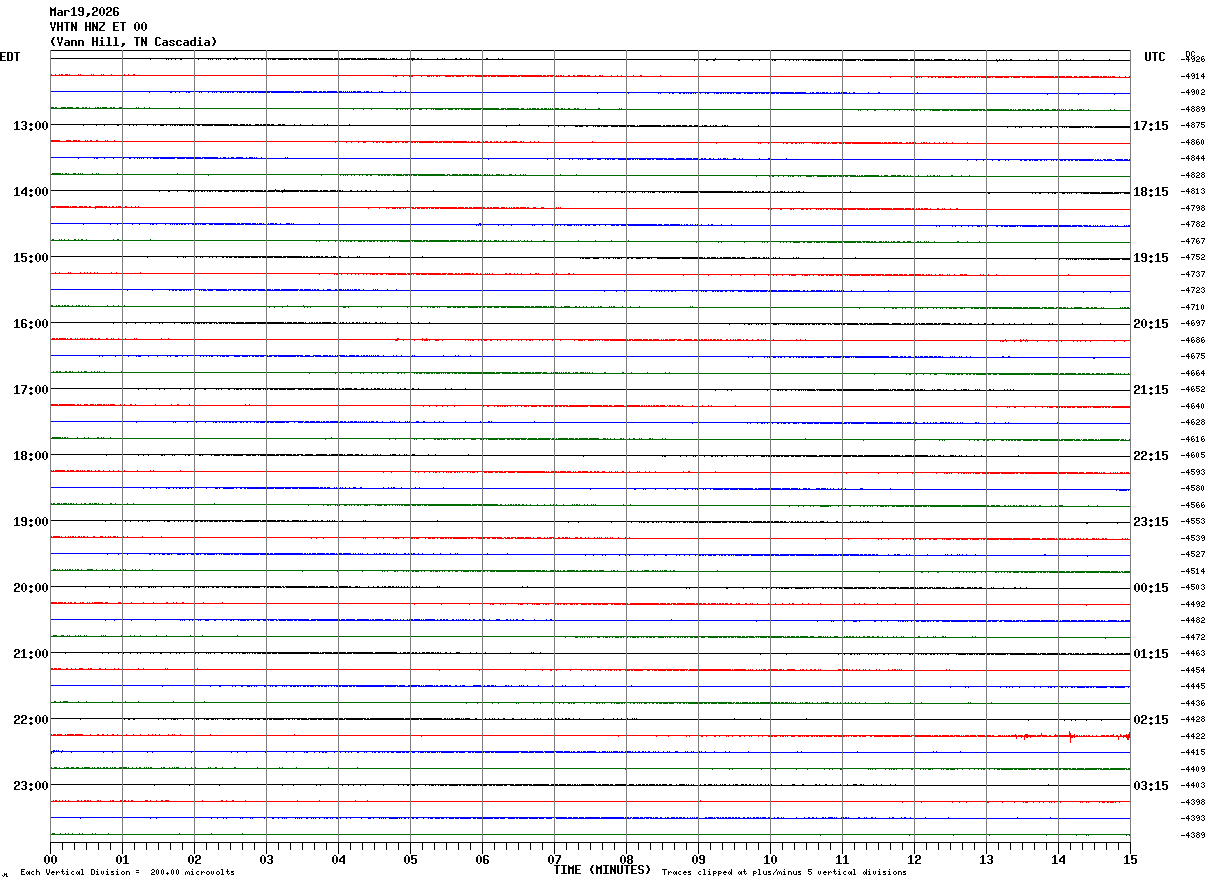The width and height of the screenshot is (1210, 886).
Task: Select the EDT timezone label
Action: tap(10, 57)
